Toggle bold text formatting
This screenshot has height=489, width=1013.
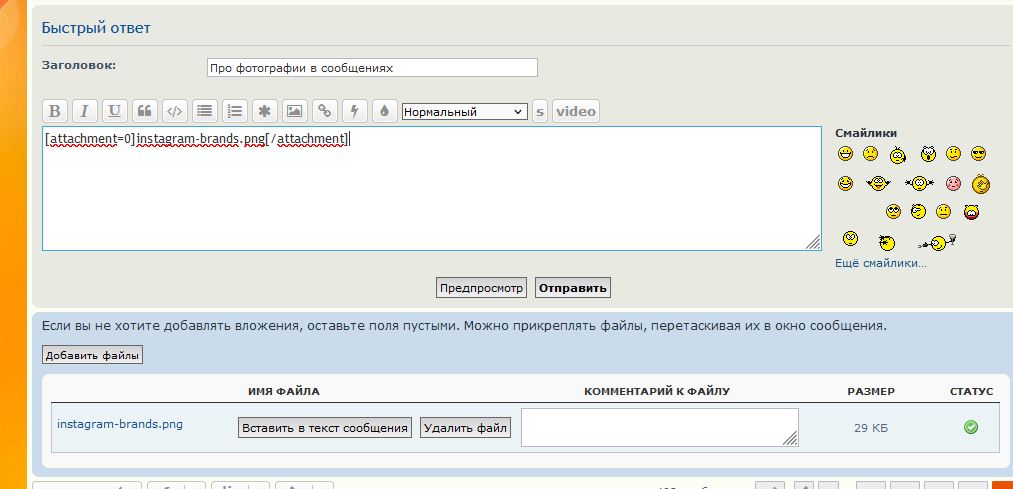(55, 111)
